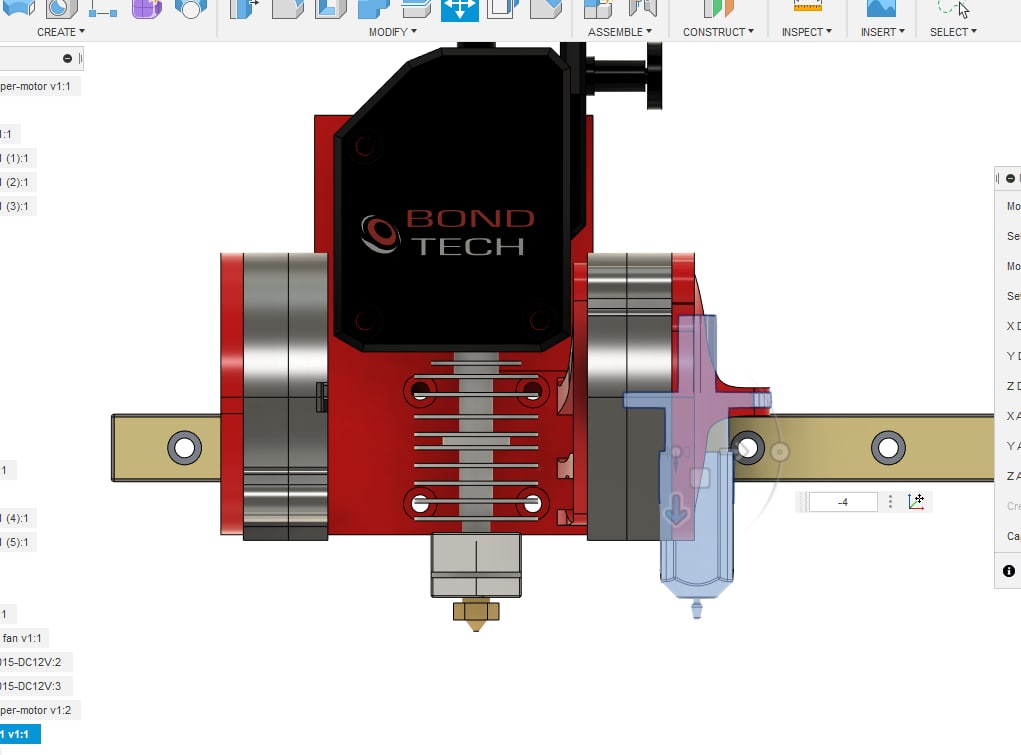This screenshot has width=1021, height=755.
Task: Select the '(5):1' browser tree item
Action: (17, 543)
